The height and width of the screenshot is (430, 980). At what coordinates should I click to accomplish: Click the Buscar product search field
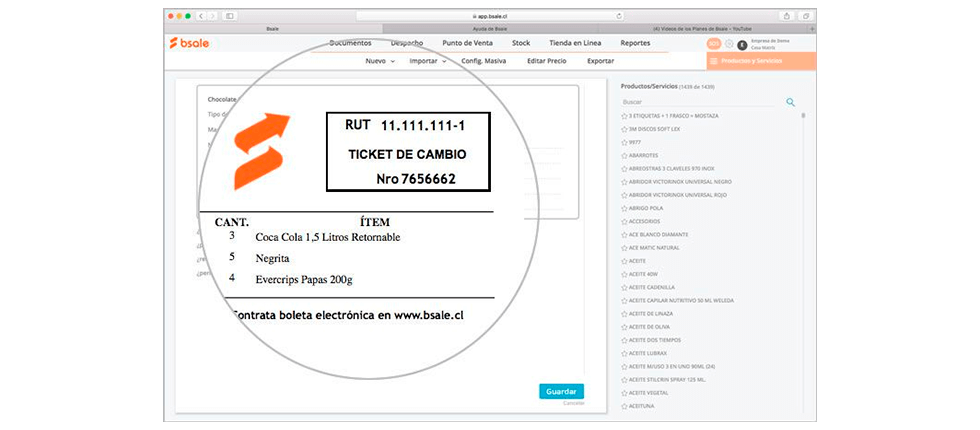(700, 102)
